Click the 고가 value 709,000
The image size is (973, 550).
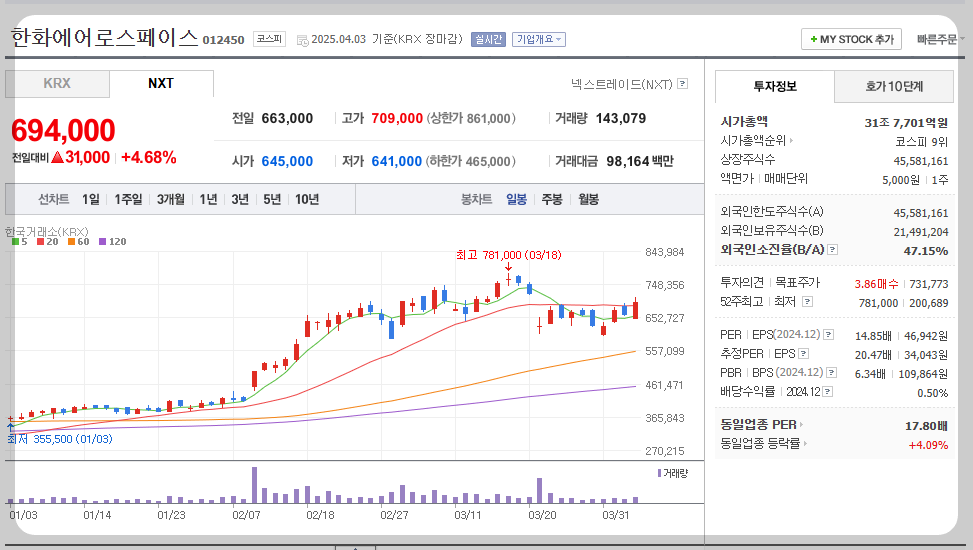pyautogui.click(x=397, y=119)
